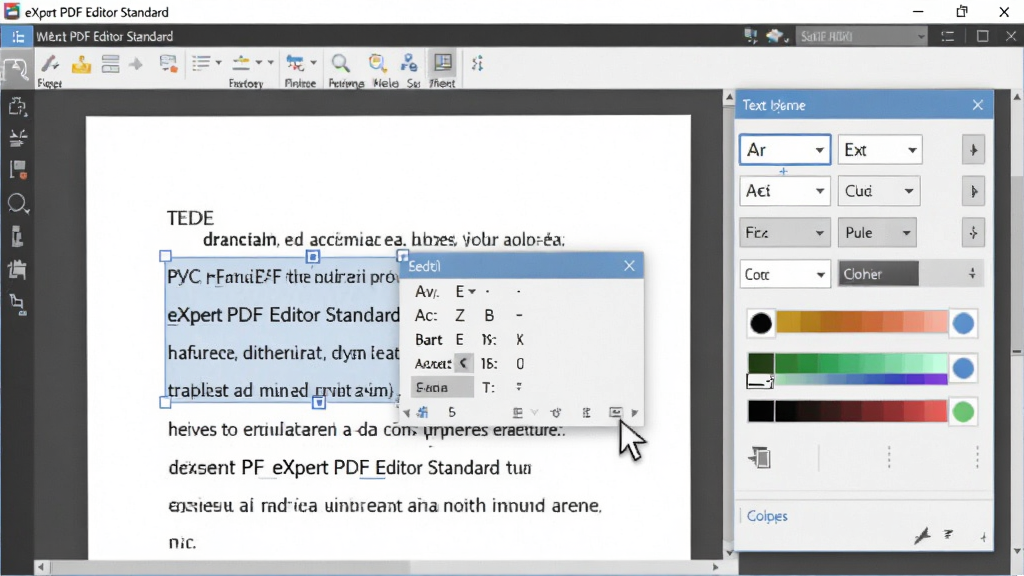Click the printer icon in left sidebar
Screen dimensions: 1024x576
18,269
